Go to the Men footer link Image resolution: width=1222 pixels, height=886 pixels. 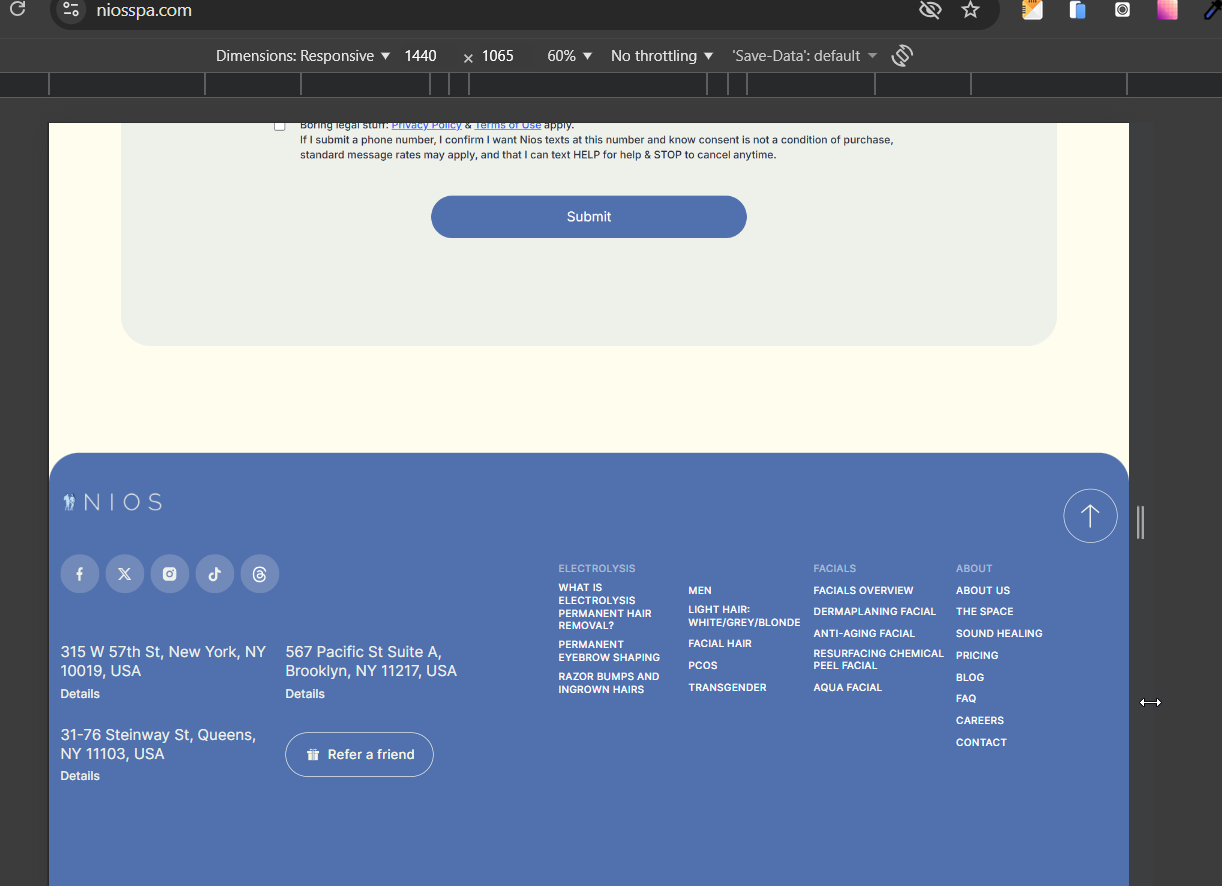700,591
